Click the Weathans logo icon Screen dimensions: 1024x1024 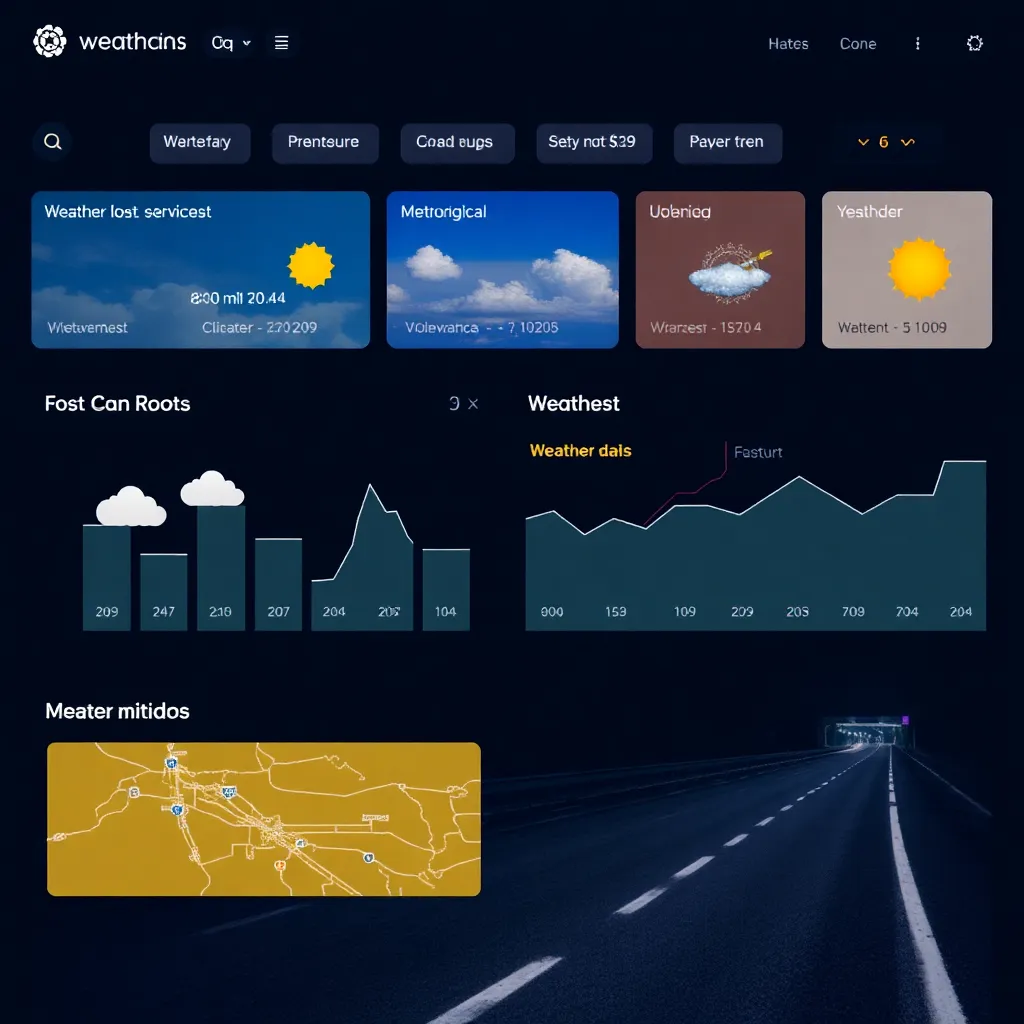pyautogui.click(x=48, y=42)
